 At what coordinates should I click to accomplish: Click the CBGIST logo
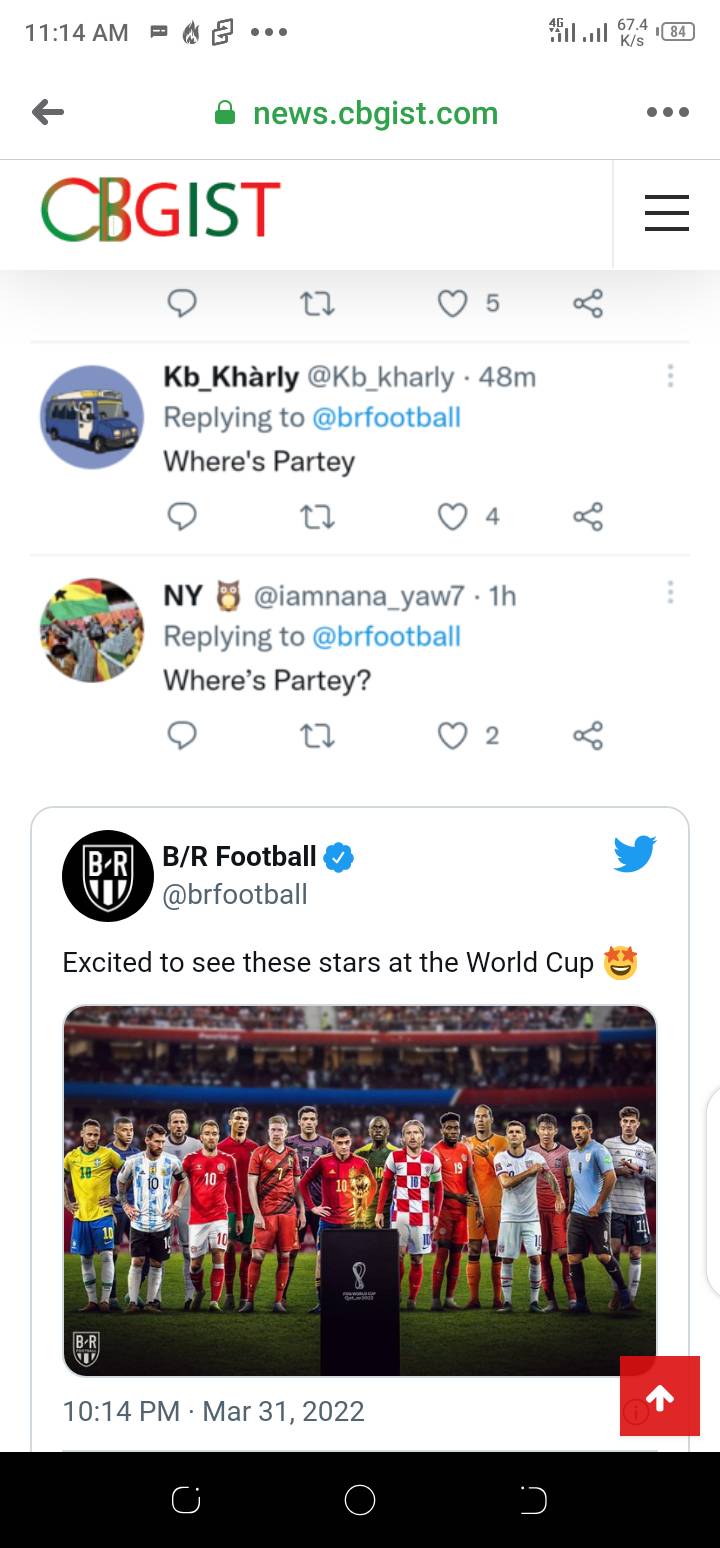pyautogui.click(x=160, y=210)
